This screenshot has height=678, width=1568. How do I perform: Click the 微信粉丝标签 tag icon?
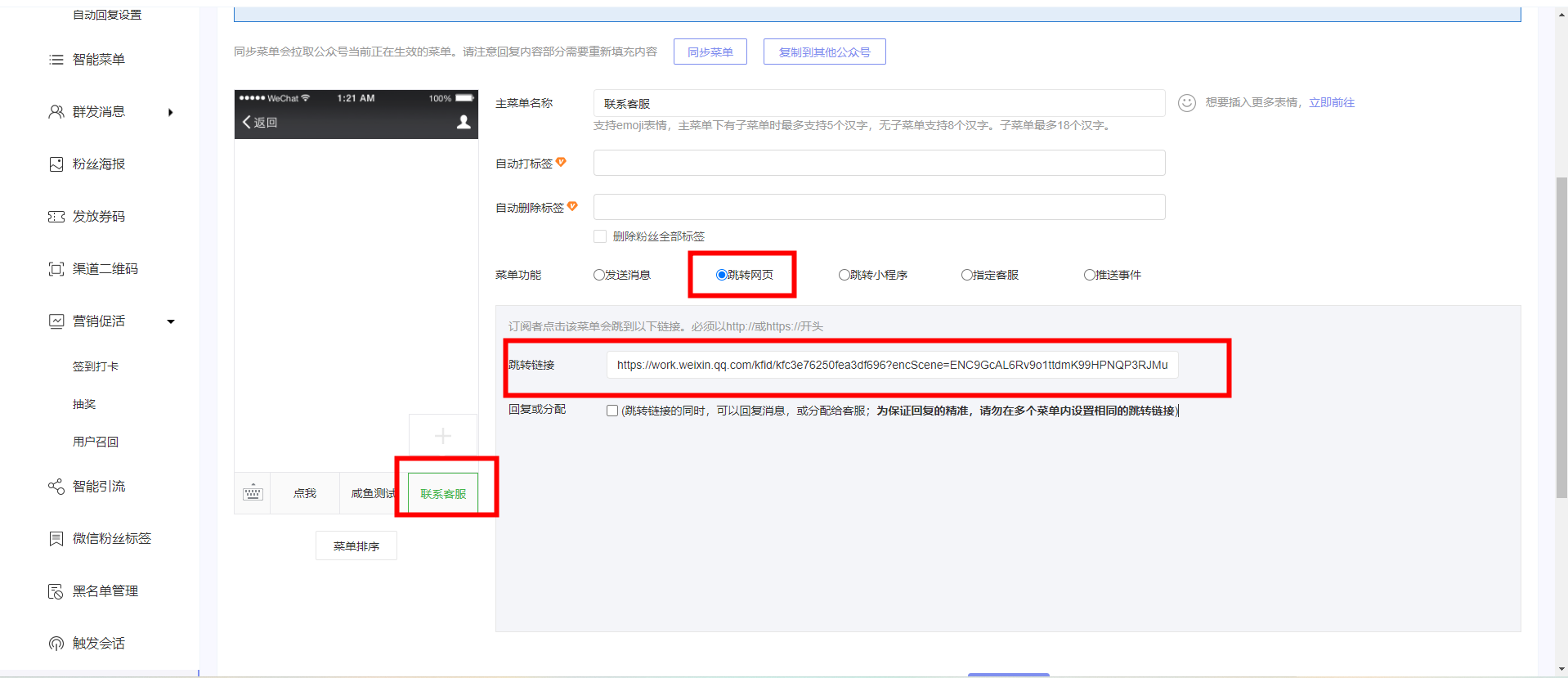coord(56,539)
